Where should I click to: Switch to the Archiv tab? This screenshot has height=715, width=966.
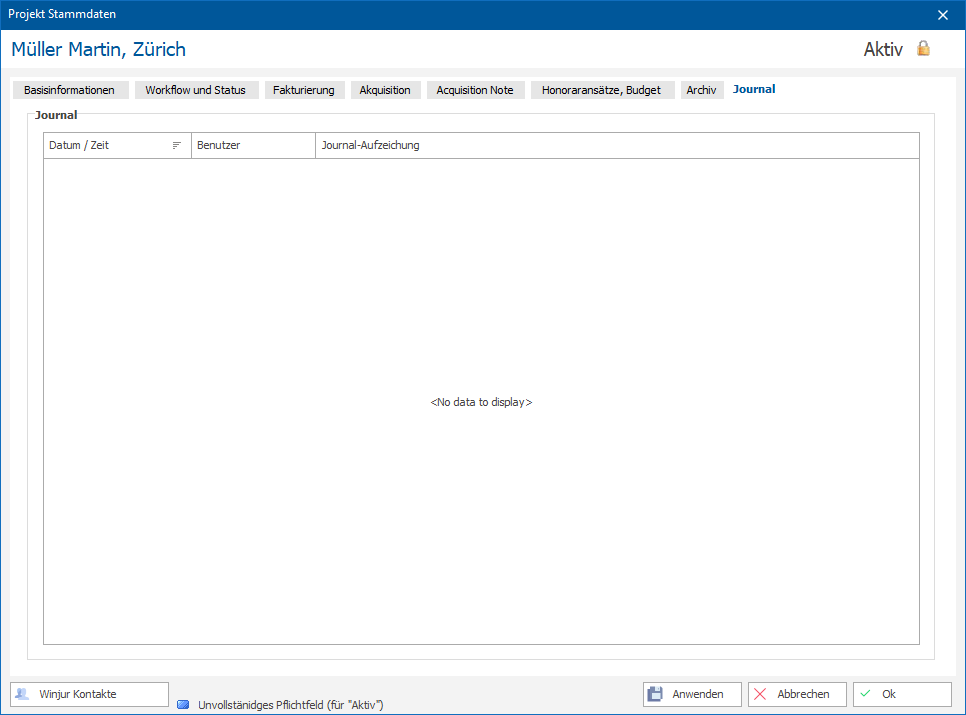702,90
